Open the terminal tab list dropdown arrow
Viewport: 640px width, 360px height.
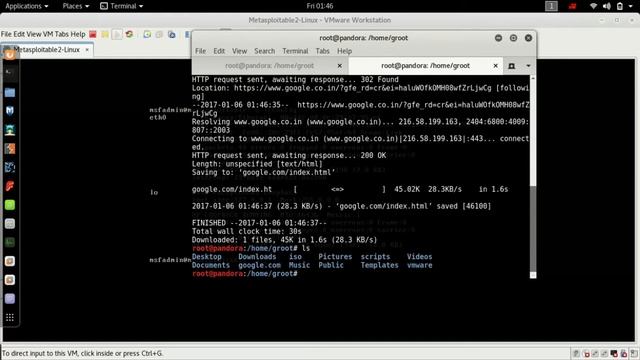tap(528, 66)
